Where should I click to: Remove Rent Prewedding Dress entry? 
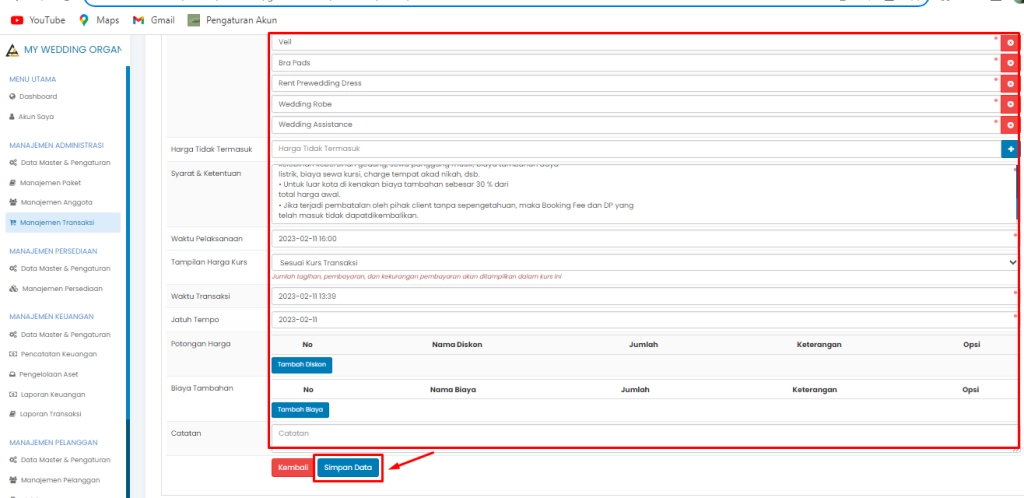[1010, 84]
